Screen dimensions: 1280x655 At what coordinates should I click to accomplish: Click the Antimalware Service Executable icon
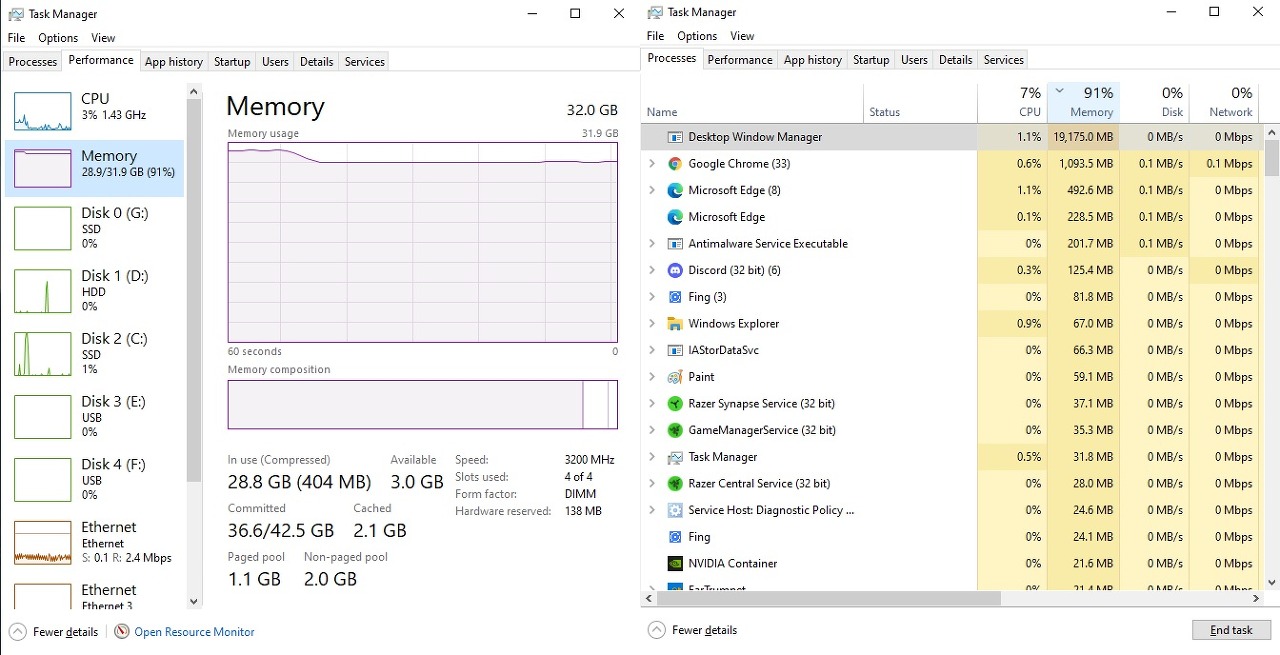tap(675, 244)
